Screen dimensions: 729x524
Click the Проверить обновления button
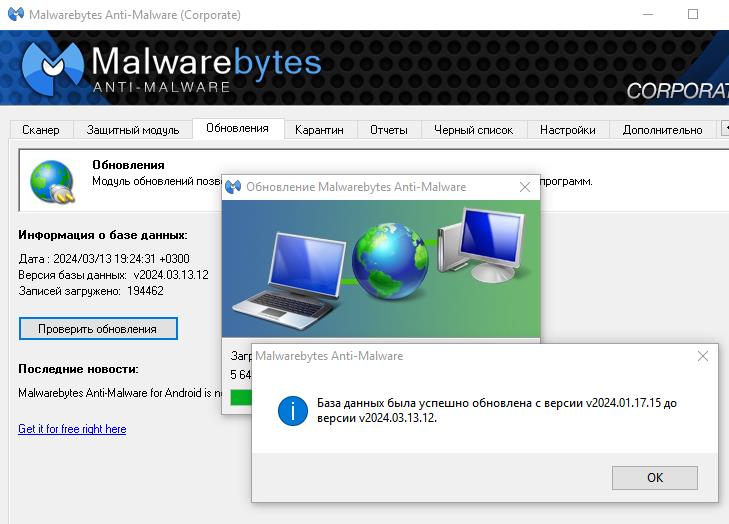tap(98, 329)
